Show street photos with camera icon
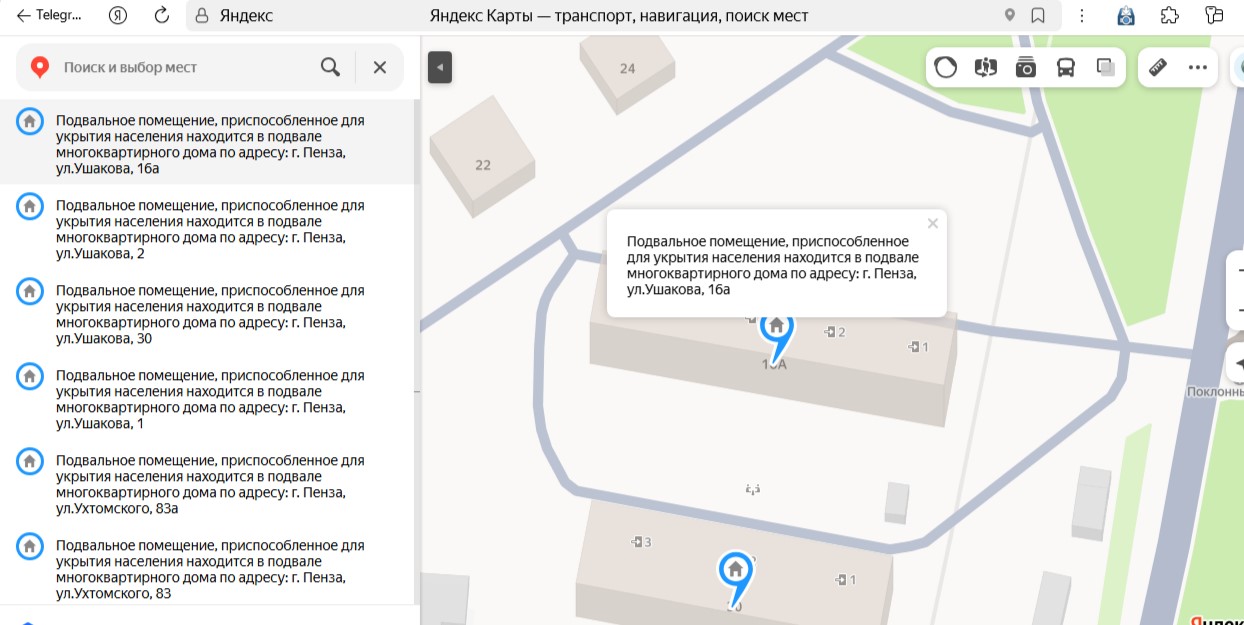This screenshot has height=625, width=1244. click(1026, 68)
